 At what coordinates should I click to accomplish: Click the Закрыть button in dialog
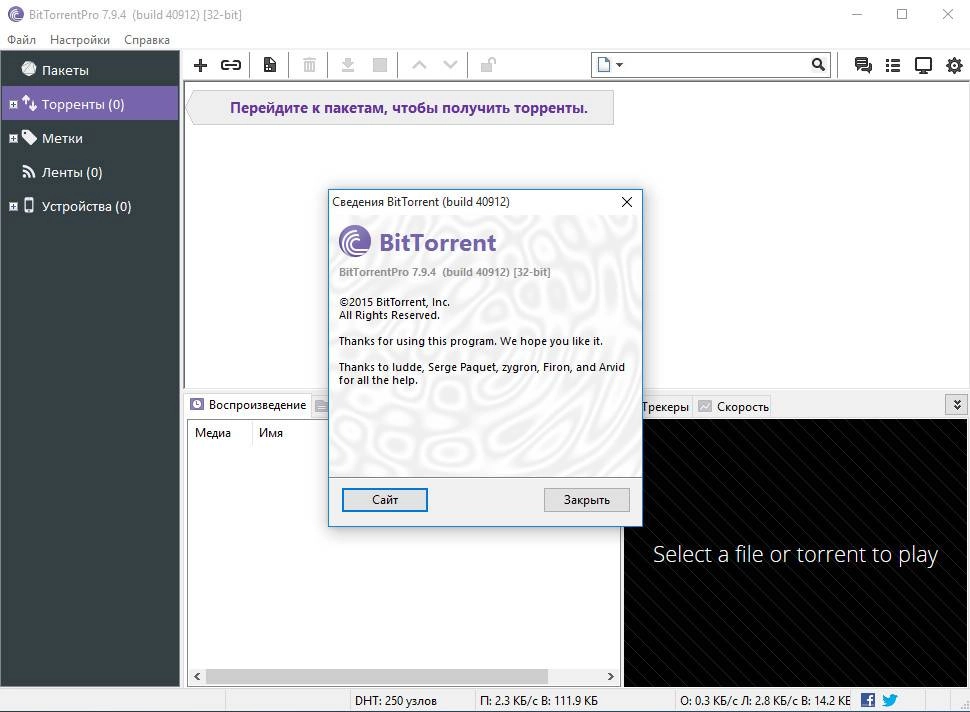click(586, 500)
